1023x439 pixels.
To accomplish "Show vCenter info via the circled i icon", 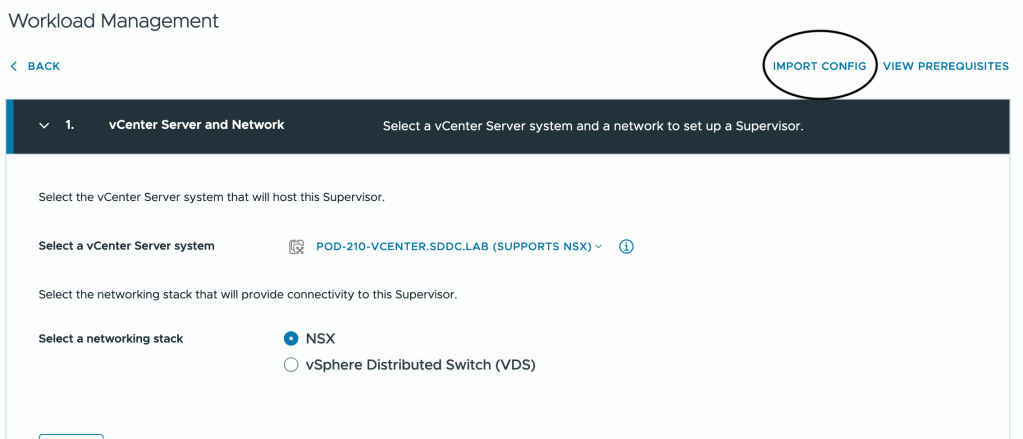I will (627, 246).
